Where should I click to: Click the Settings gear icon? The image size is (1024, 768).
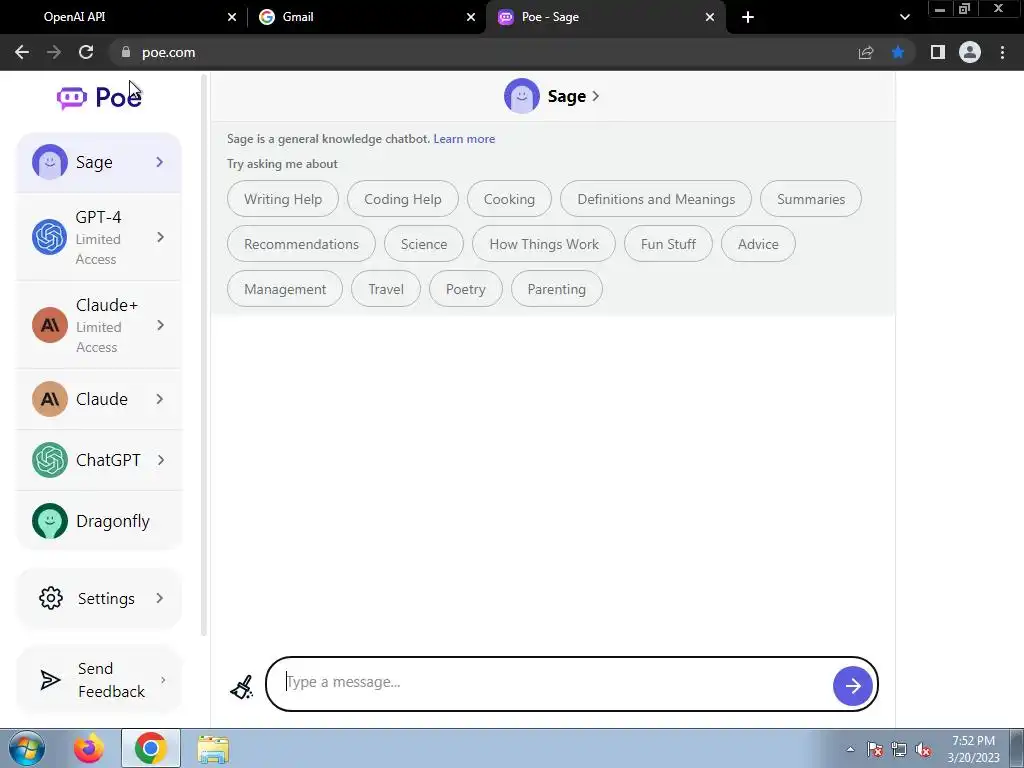51,598
